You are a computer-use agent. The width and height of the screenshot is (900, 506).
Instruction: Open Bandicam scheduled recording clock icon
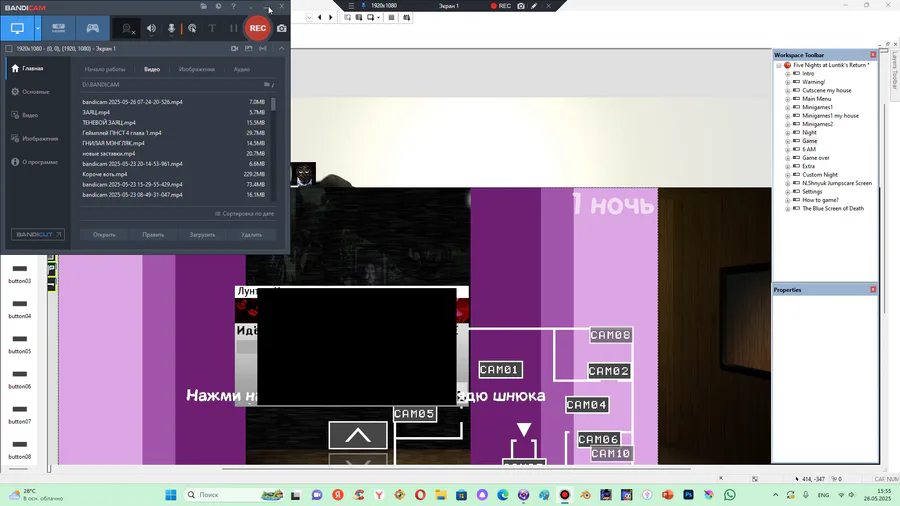218,6
